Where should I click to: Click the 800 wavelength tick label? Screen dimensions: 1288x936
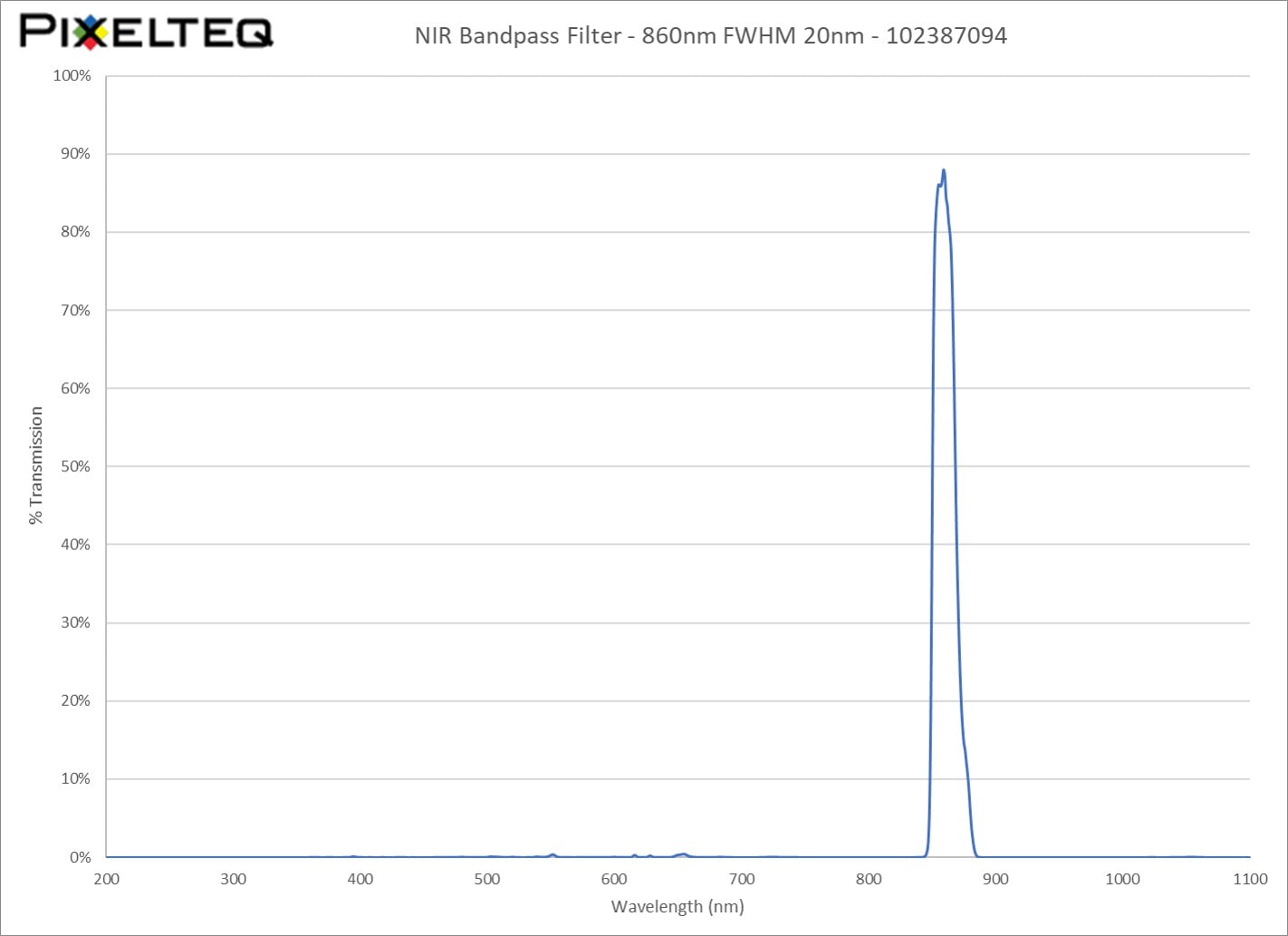pyautogui.click(x=869, y=879)
